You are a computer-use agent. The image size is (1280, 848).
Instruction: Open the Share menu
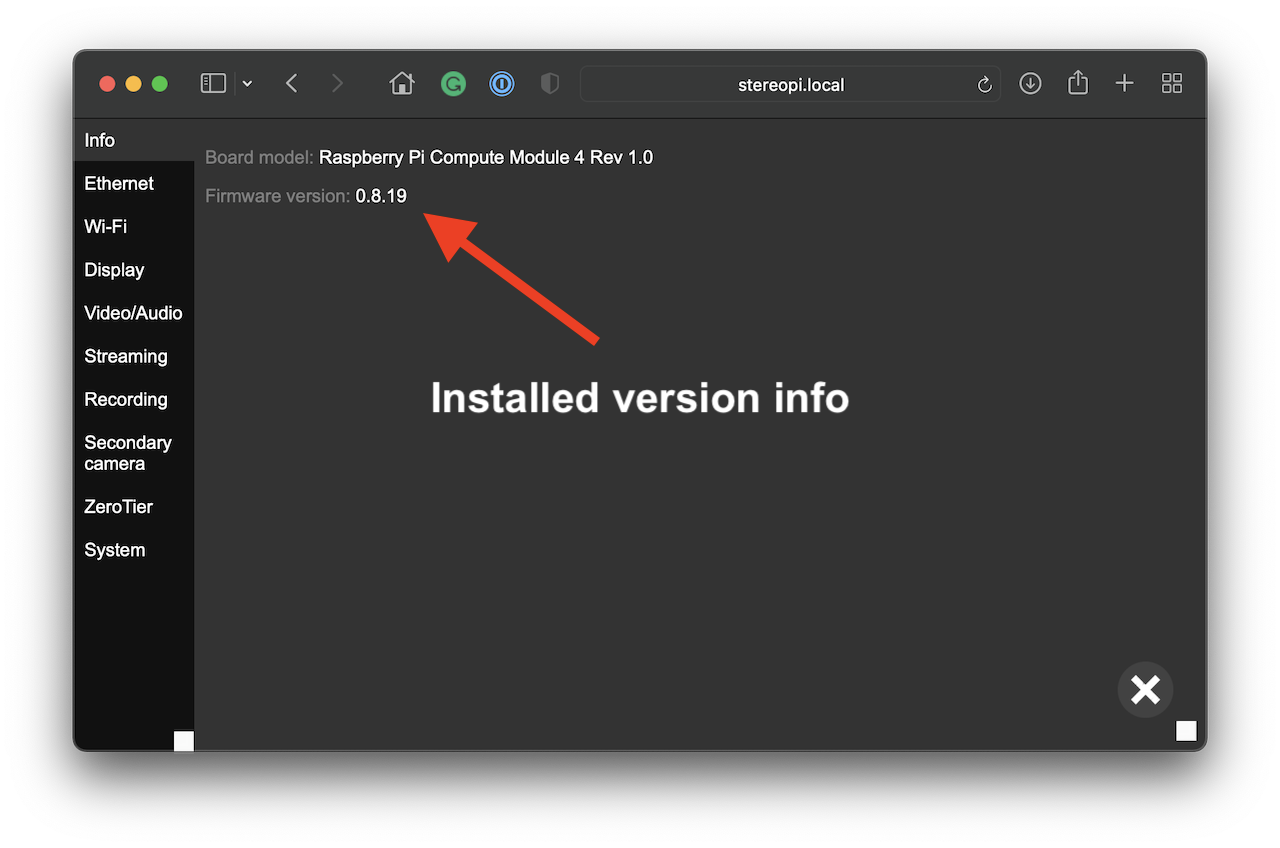click(x=1077, y=83)
